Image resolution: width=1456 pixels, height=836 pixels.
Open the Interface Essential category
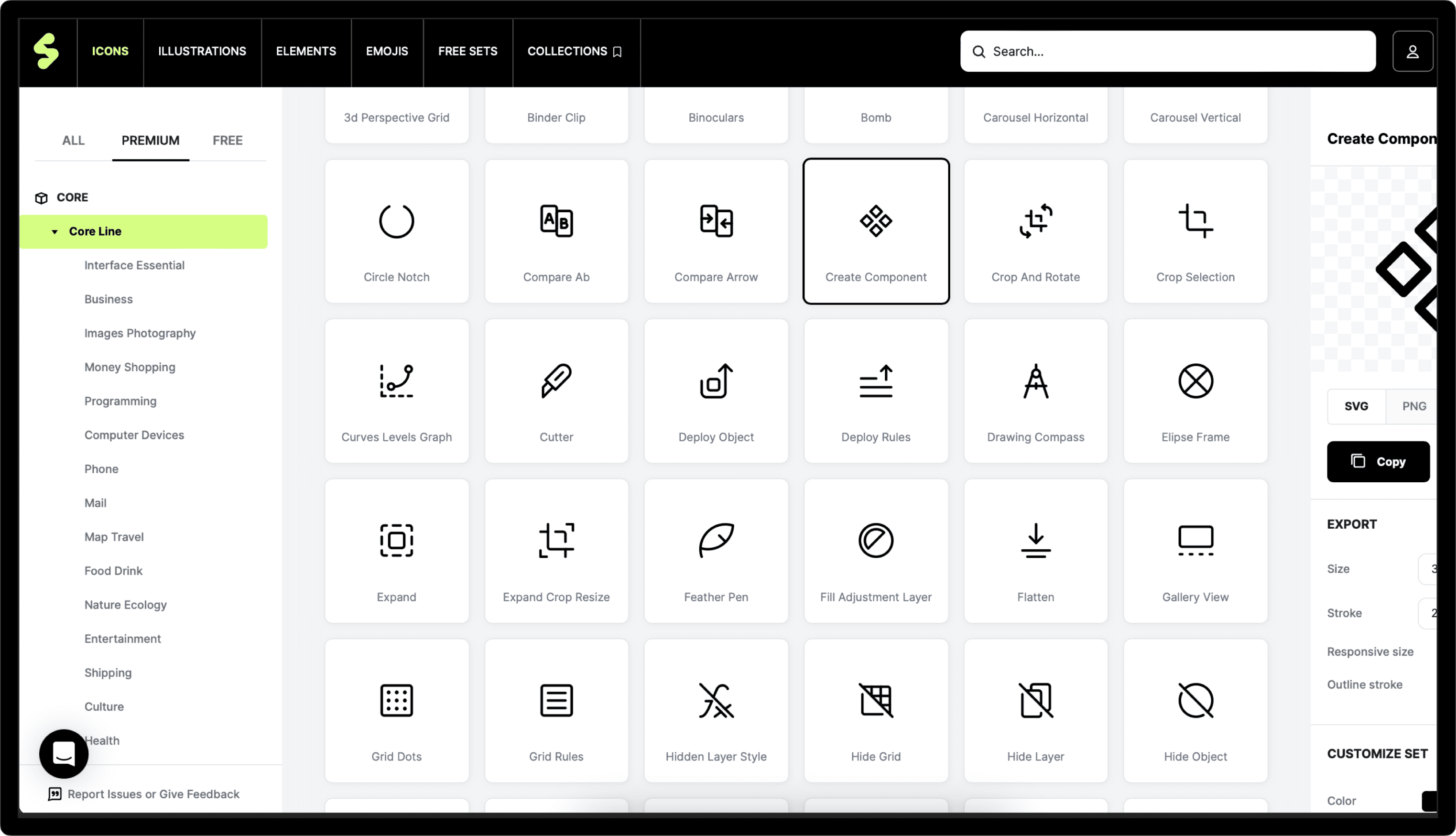click(x=134, y=265)
